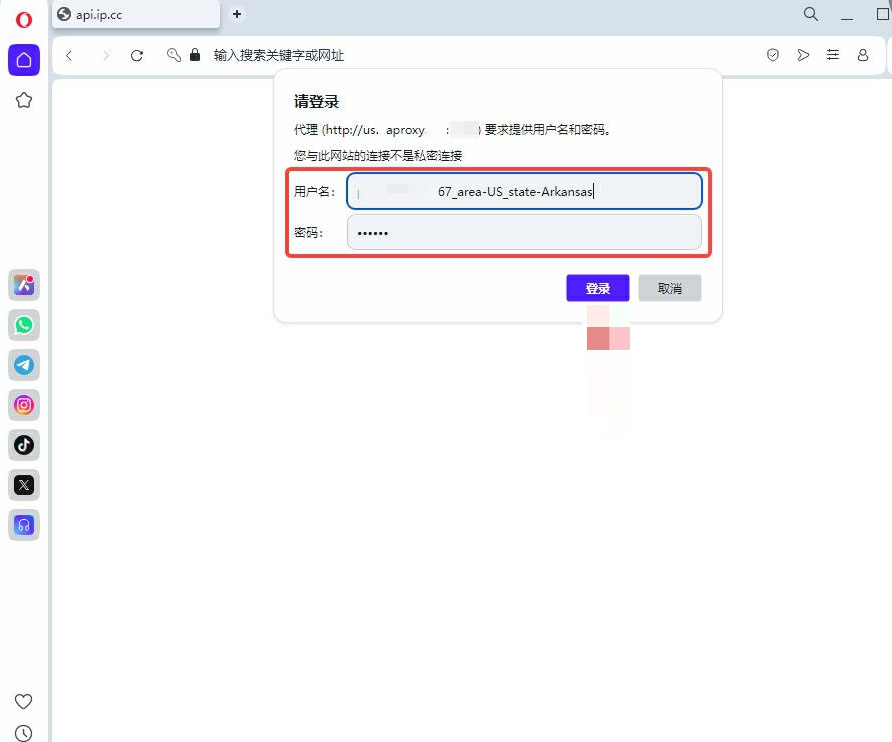The height and width of the screenshot is (742, 892).
Task: Open WhatsApp from the sidebar
Action: point(24,325)
